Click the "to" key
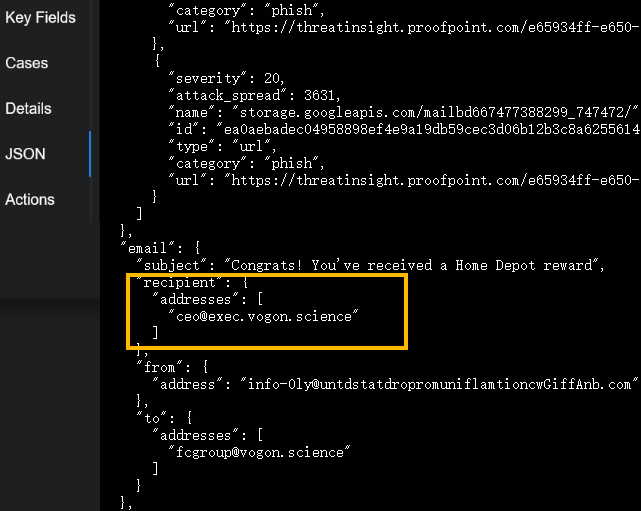This screenshot has width=641, height=511. (150, 418)
